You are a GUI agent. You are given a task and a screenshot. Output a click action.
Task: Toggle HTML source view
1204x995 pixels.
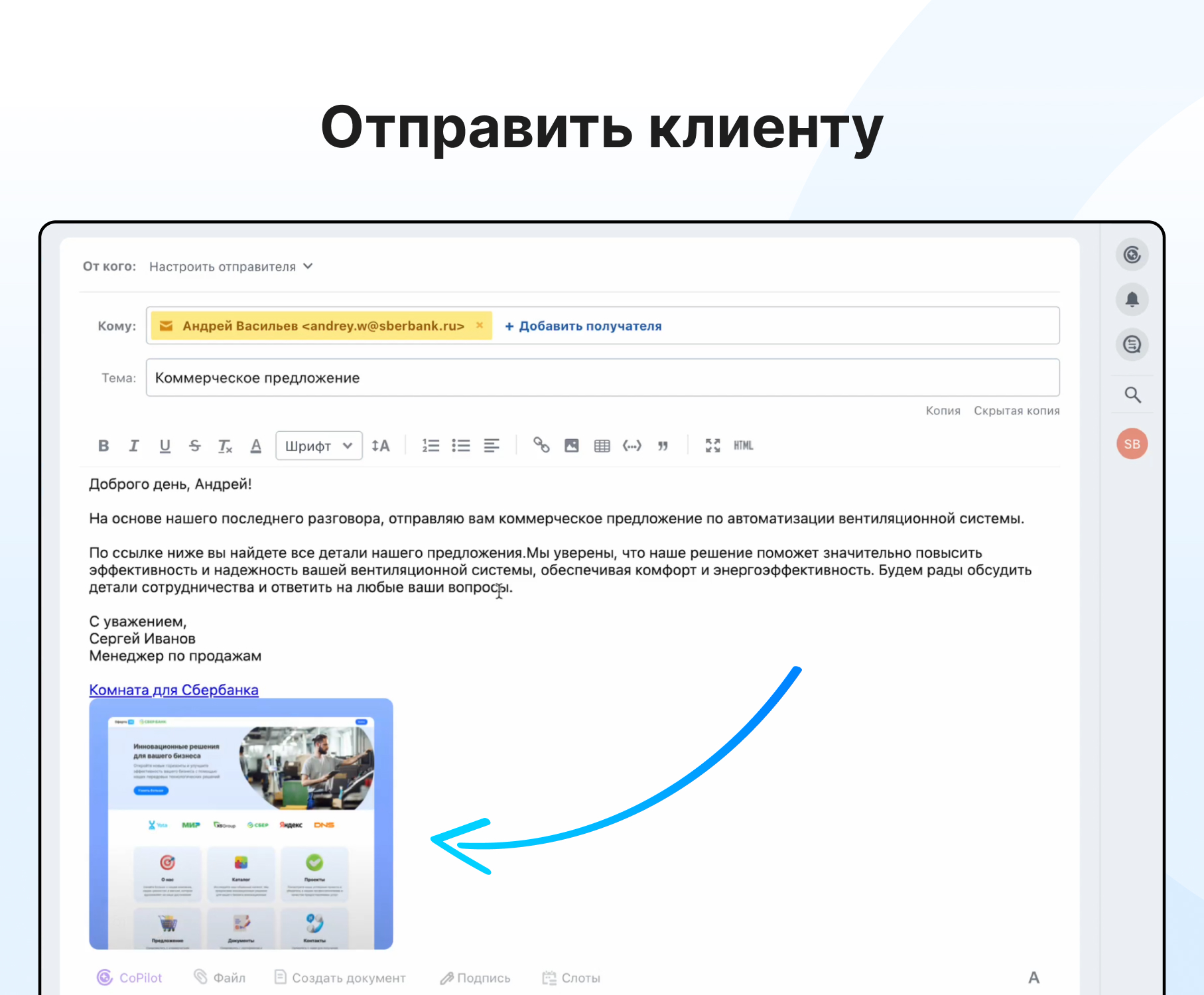(743, 446)
